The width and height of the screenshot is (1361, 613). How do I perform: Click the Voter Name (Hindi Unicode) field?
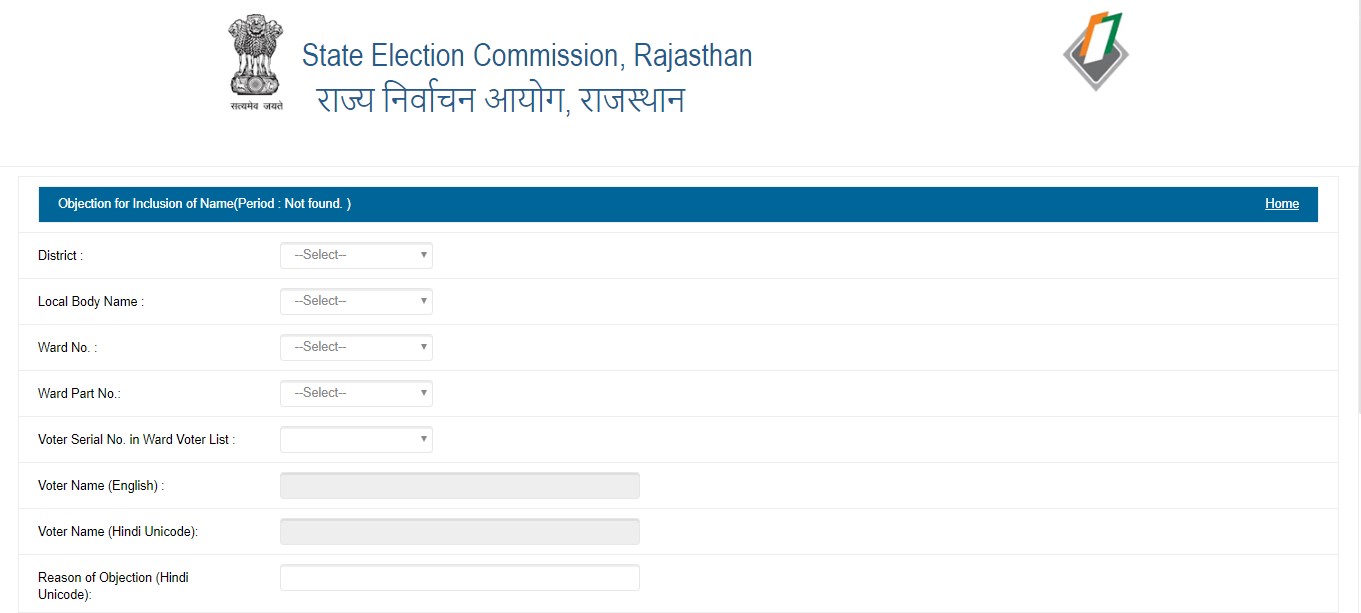(459, 531)
